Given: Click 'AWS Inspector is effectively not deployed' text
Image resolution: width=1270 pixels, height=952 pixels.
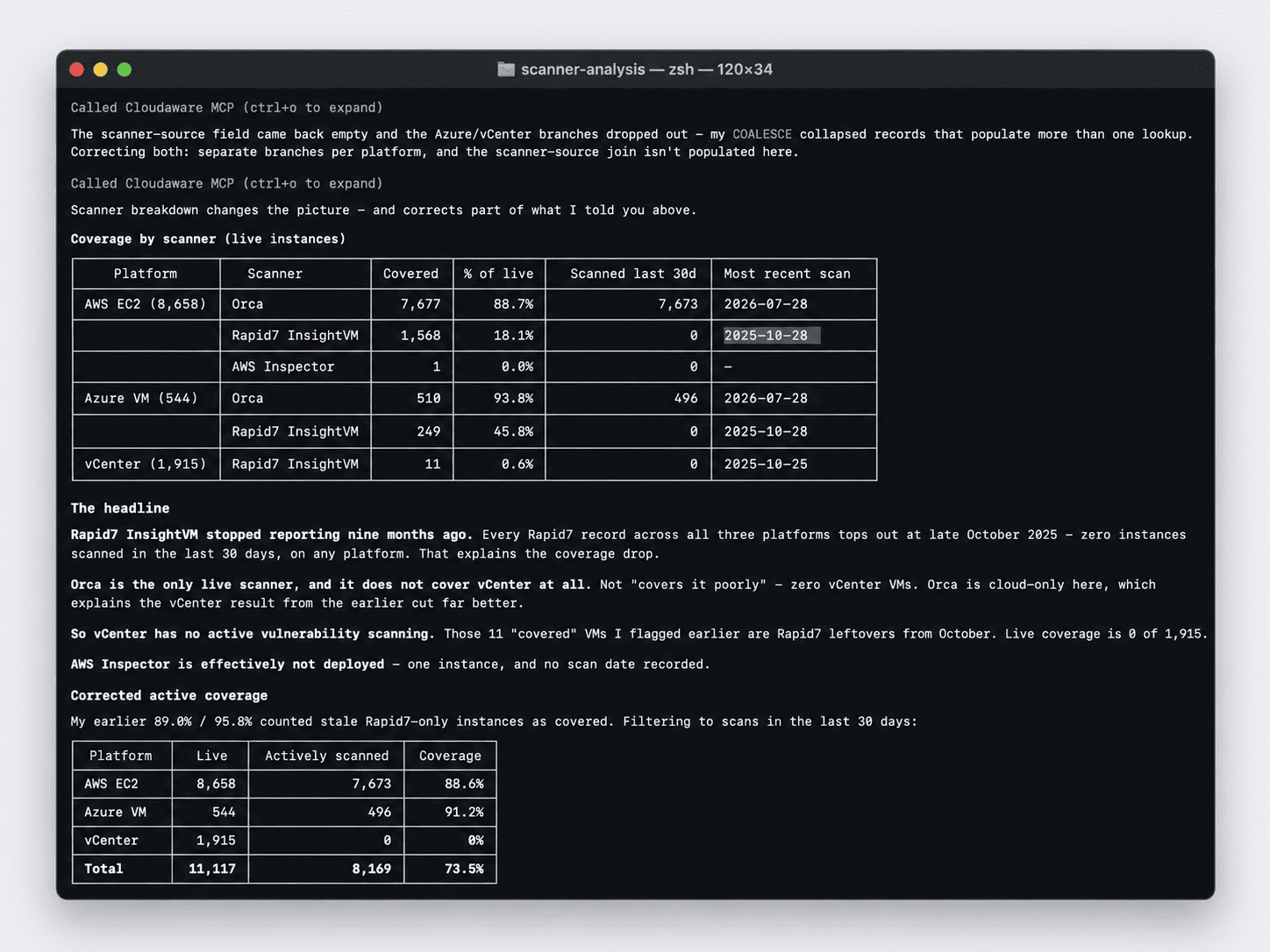Looking at the screenshot, I should (227, 664).
